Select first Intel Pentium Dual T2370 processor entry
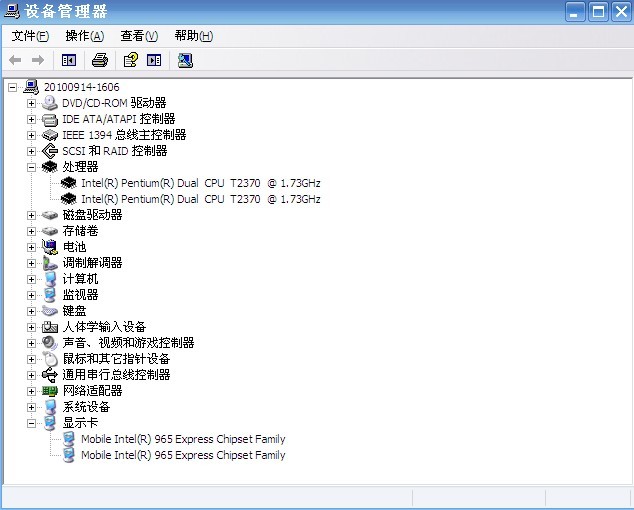 tap(201, 183)
